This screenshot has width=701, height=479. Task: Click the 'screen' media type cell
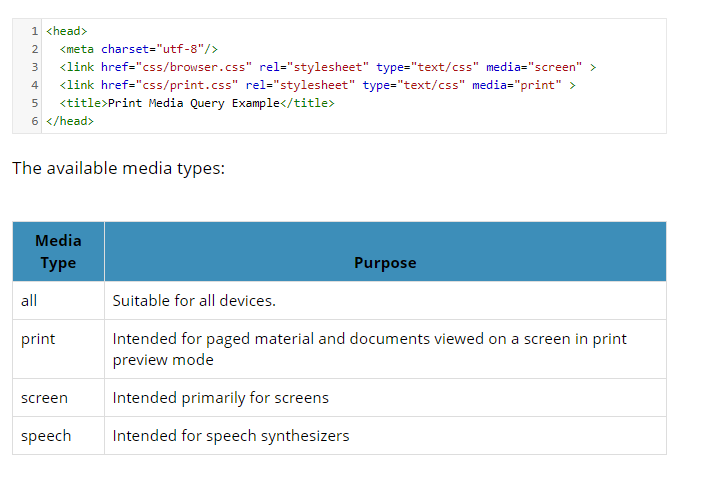44,398
